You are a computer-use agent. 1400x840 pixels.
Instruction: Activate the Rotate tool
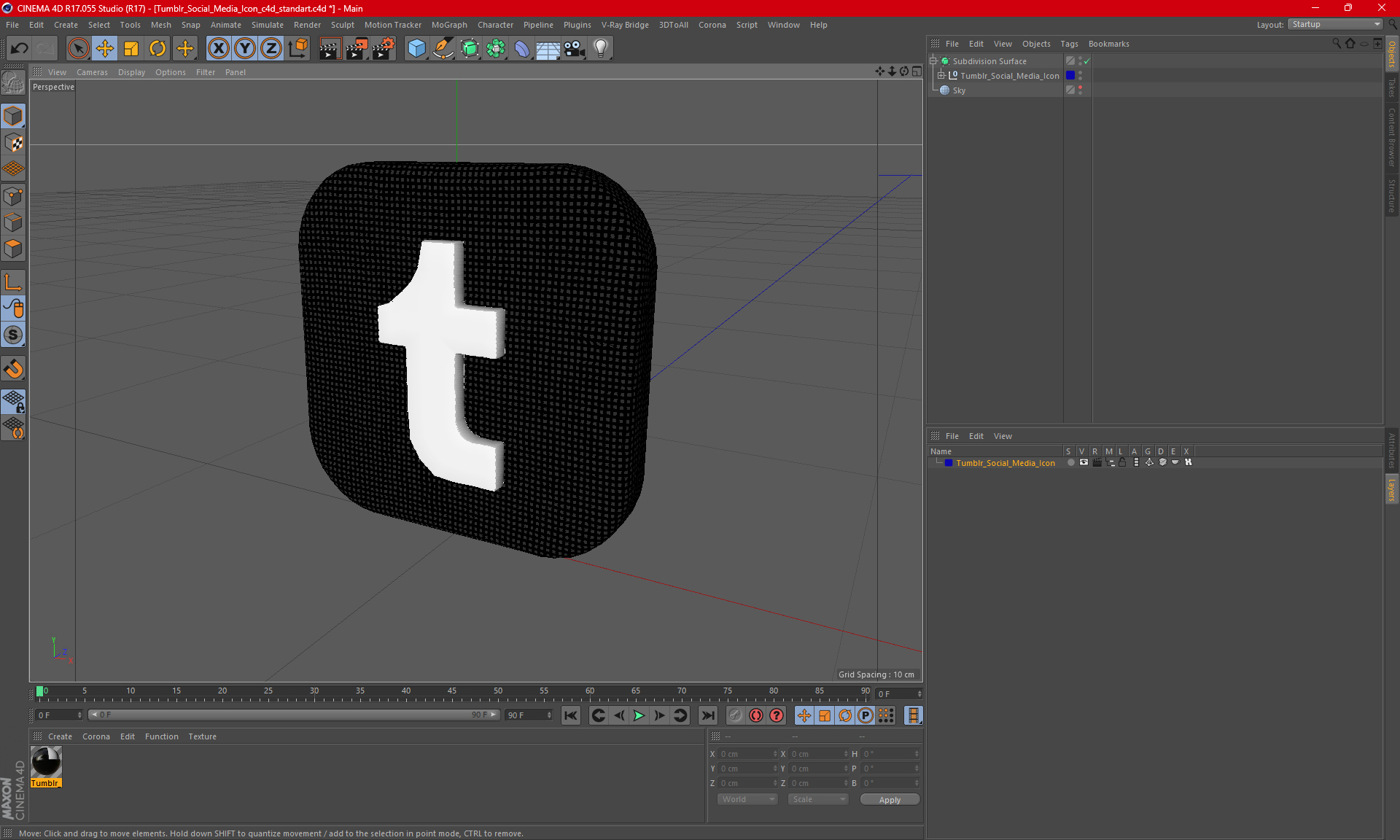pos(157,48)
